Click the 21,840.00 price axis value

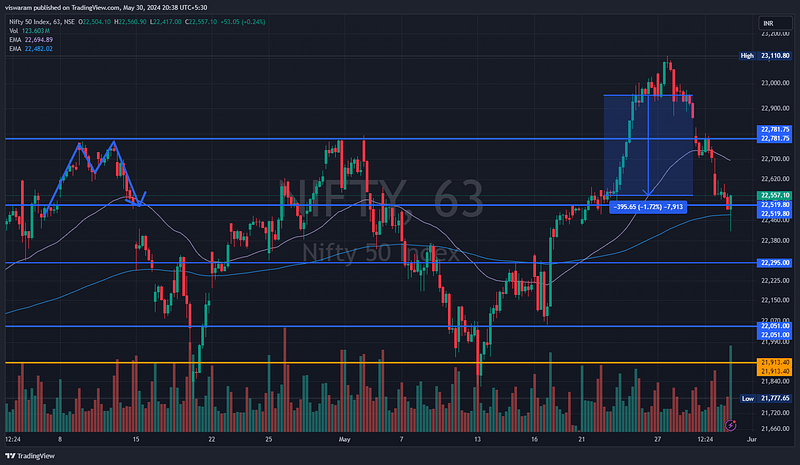(775, 381)
